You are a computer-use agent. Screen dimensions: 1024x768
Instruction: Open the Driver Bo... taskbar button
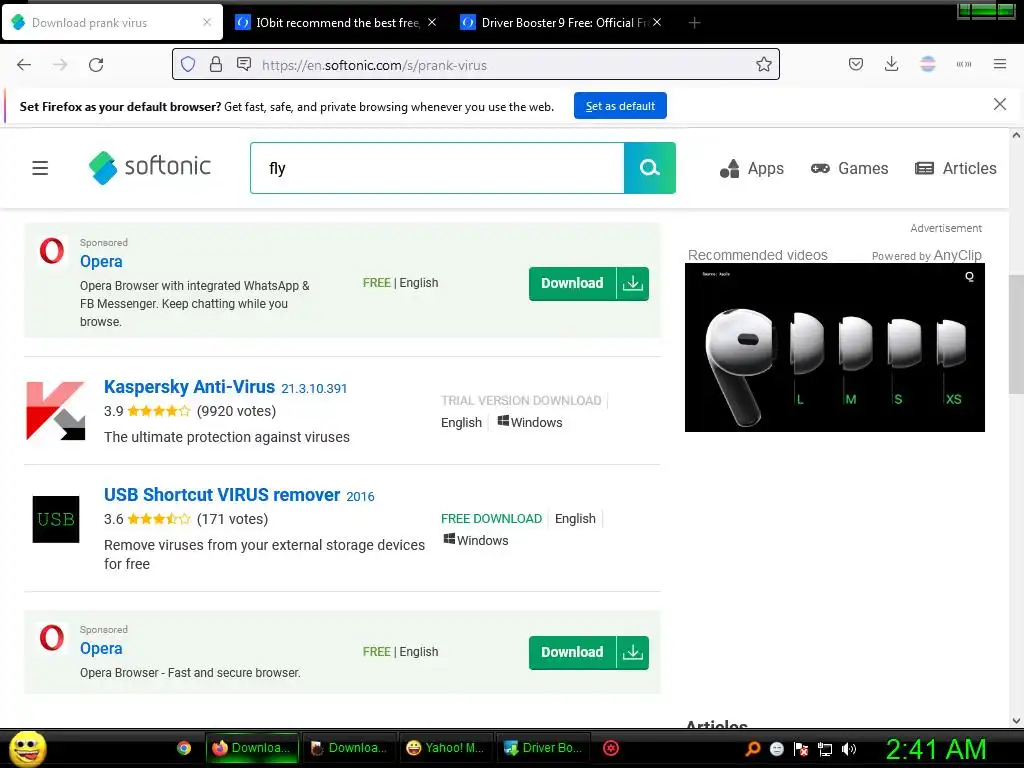point(543,748)
